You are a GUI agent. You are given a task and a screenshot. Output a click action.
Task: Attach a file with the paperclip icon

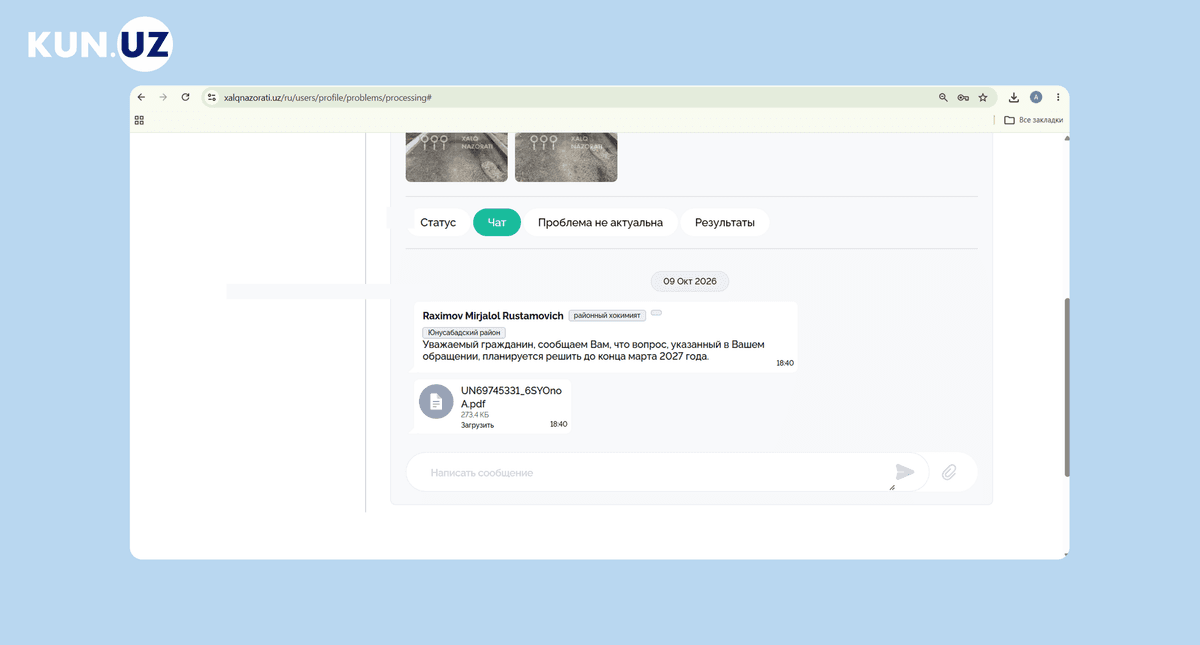949,472
